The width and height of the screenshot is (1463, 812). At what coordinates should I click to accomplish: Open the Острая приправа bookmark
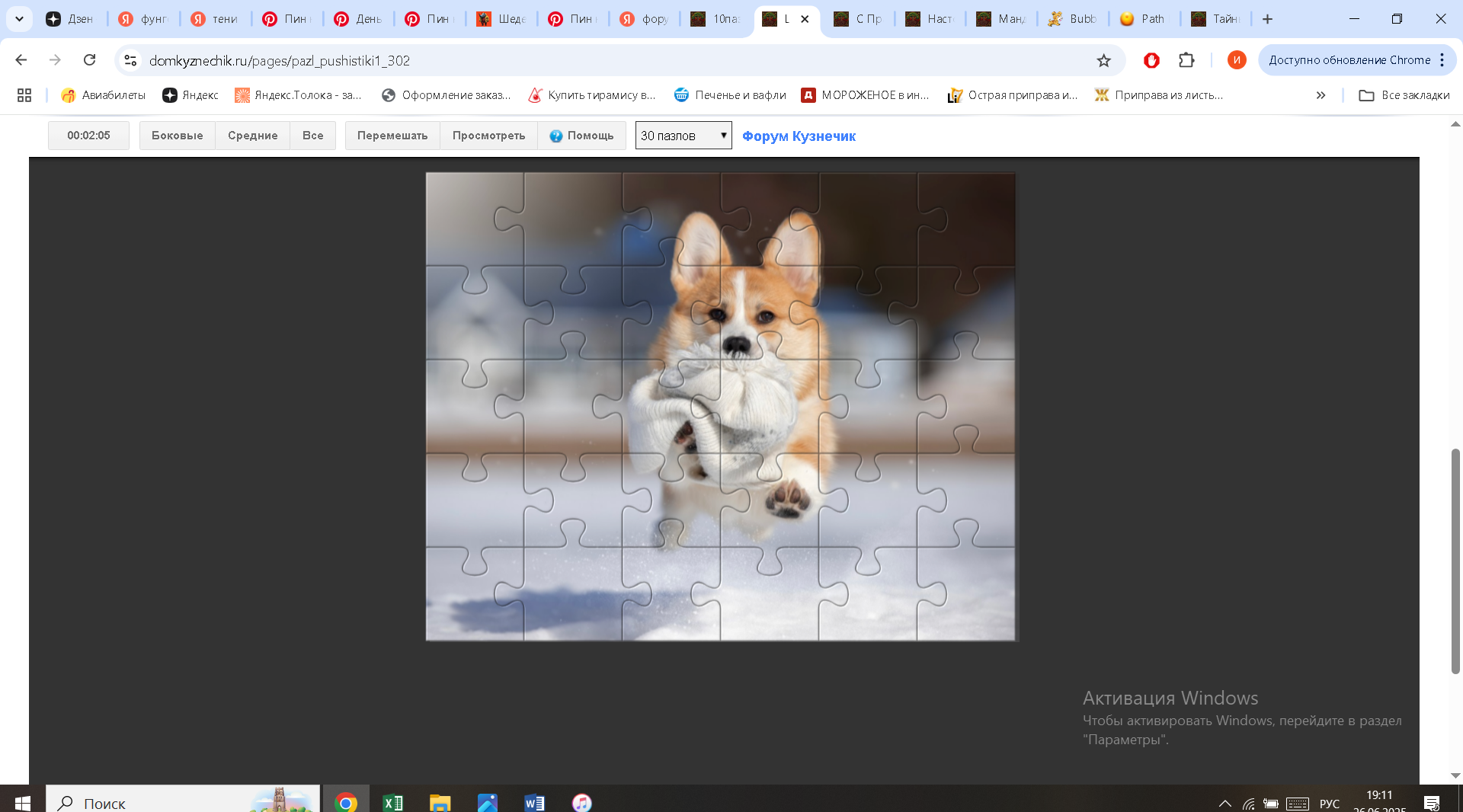coord(1013,95)
